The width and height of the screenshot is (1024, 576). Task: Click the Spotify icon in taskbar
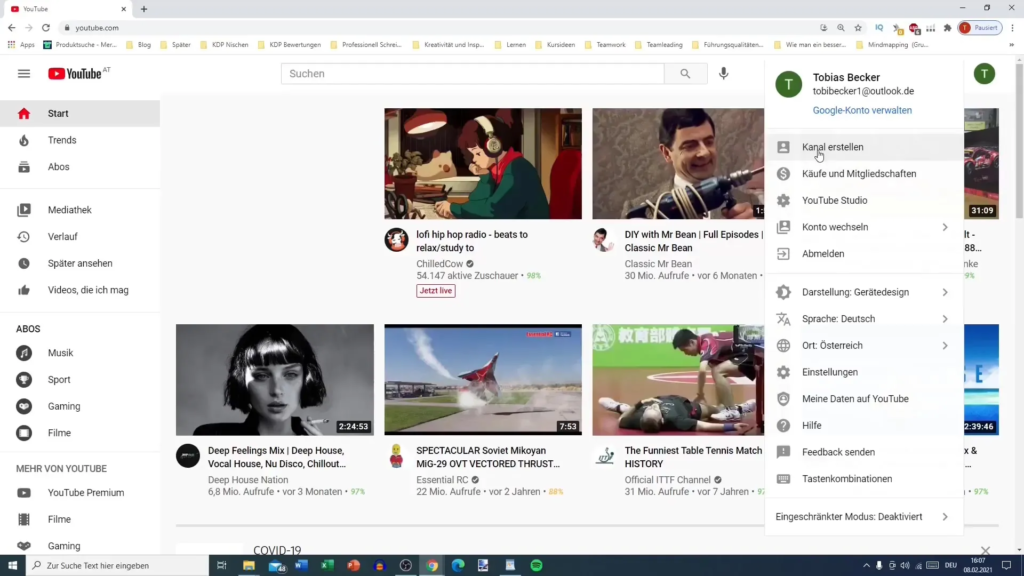point(536,566)
